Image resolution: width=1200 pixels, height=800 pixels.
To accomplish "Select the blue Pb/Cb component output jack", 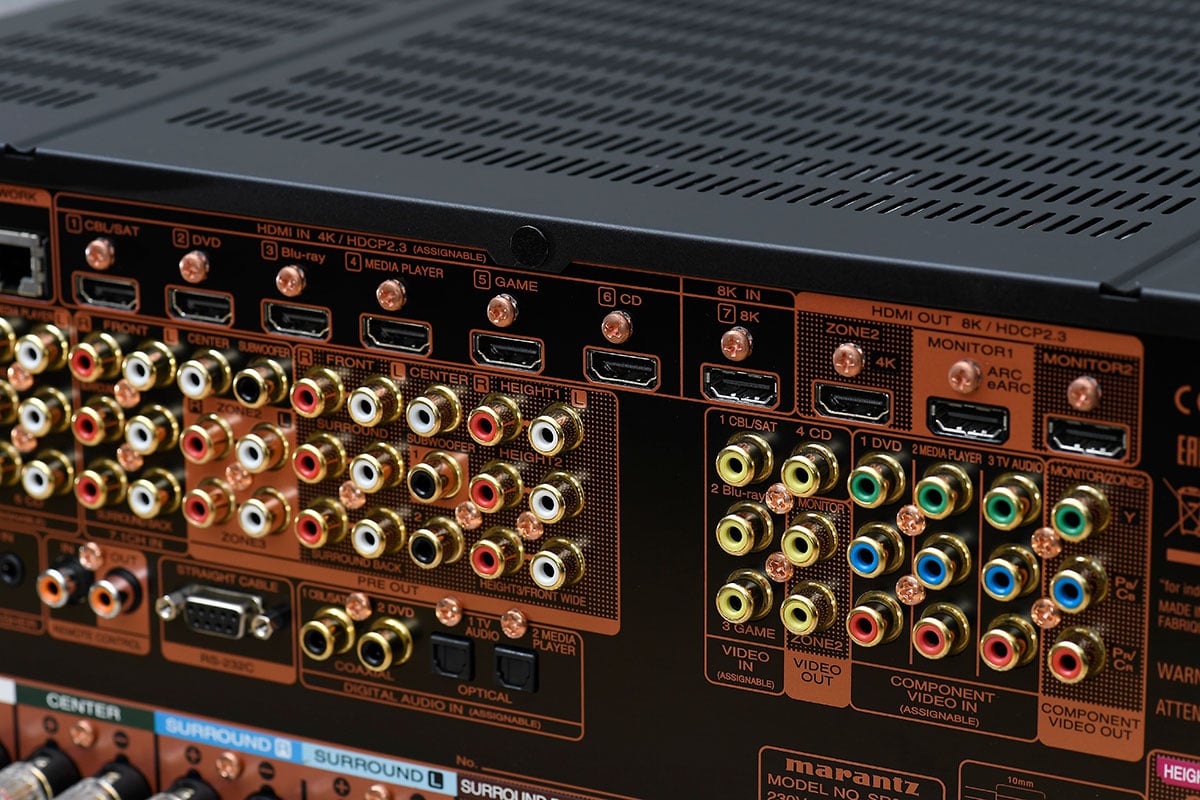I will [1078, 583].
